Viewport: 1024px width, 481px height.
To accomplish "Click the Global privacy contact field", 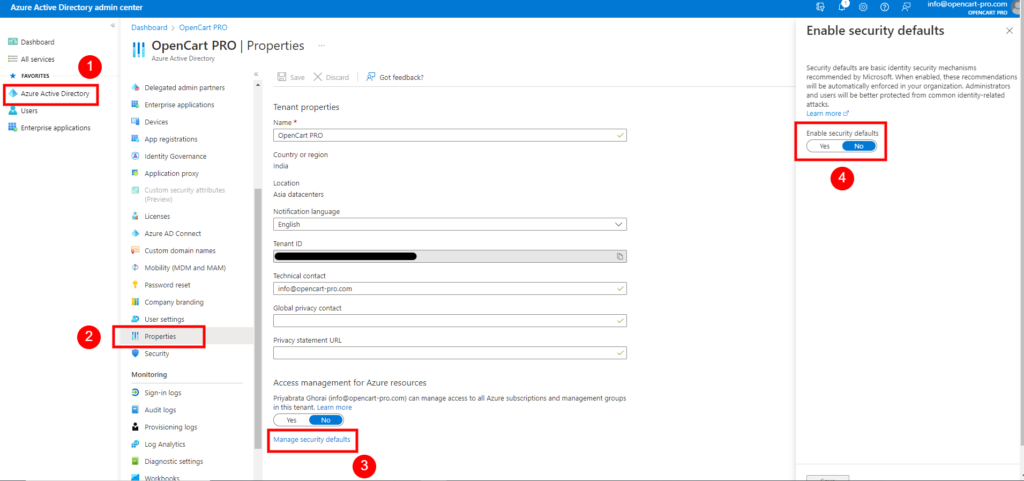I will coord(450,320).
